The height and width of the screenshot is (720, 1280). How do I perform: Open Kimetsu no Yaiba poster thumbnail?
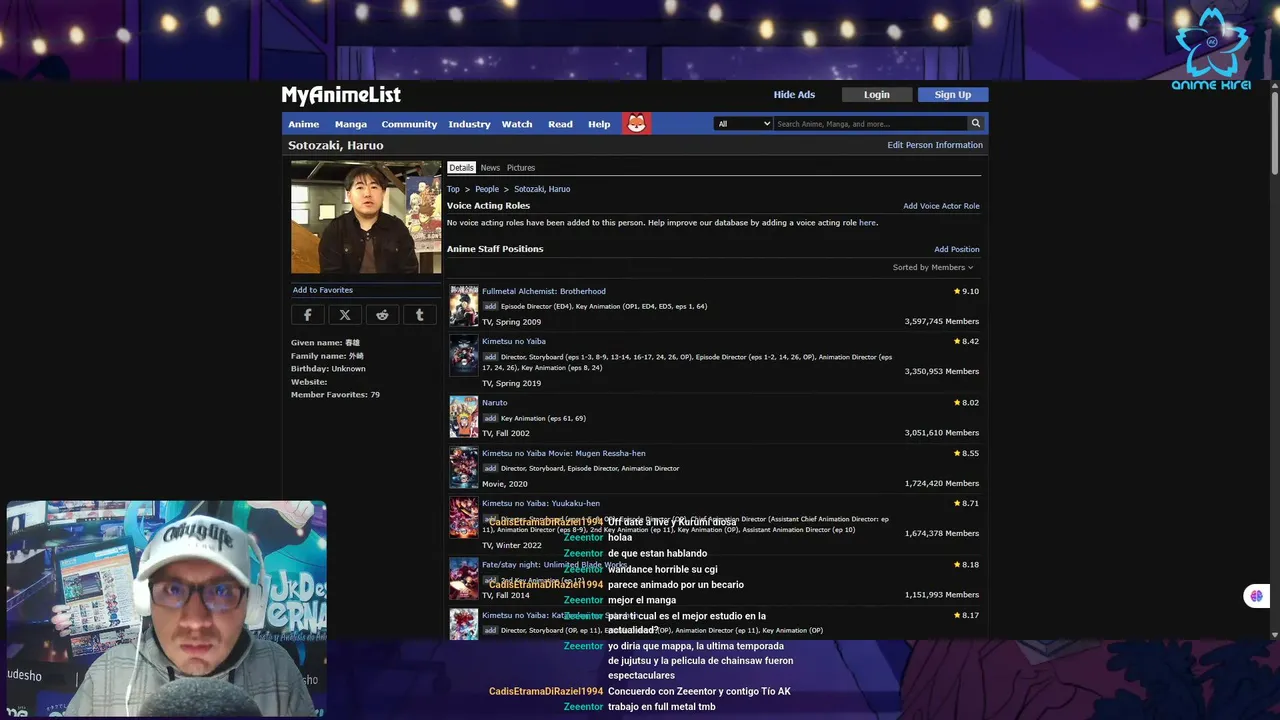[x=464, y=355]
